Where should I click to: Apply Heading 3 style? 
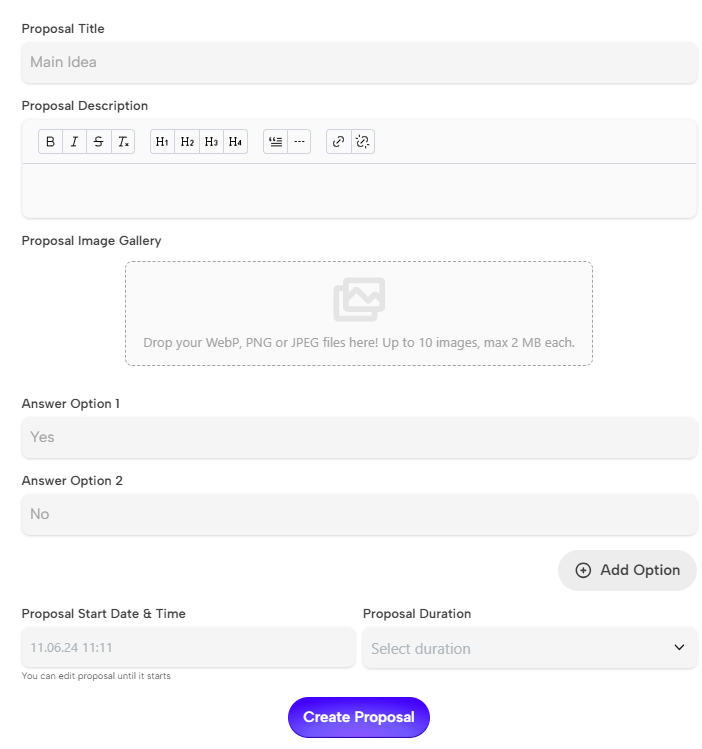click(211, 142)
